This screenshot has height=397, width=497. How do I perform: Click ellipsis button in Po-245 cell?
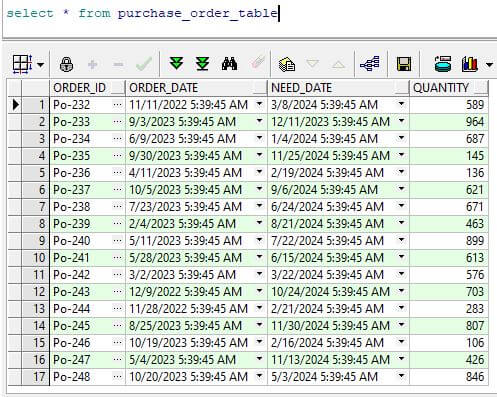pyautogui.click(x=117, y=326)
